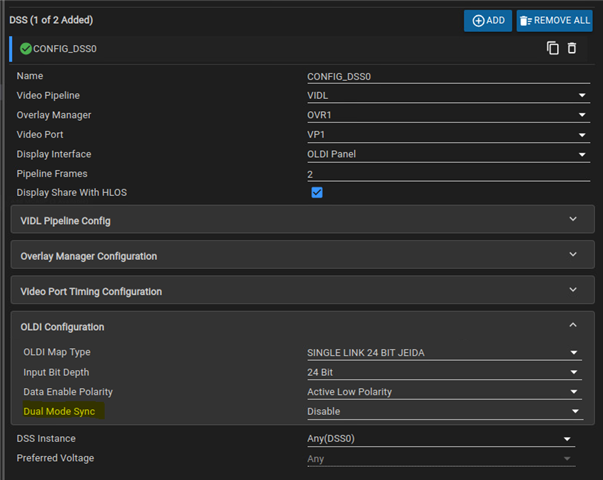603x480 pixels.
Task: Delete CONFIG_DSS0 with the trash icon
Action: [572, 48]
